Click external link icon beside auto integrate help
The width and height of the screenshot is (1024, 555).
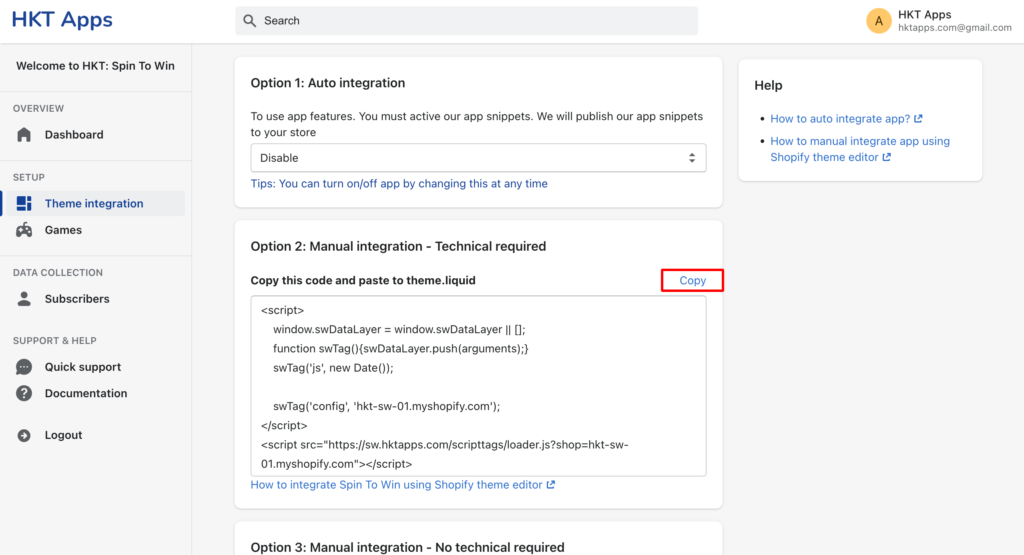(918, 119)
